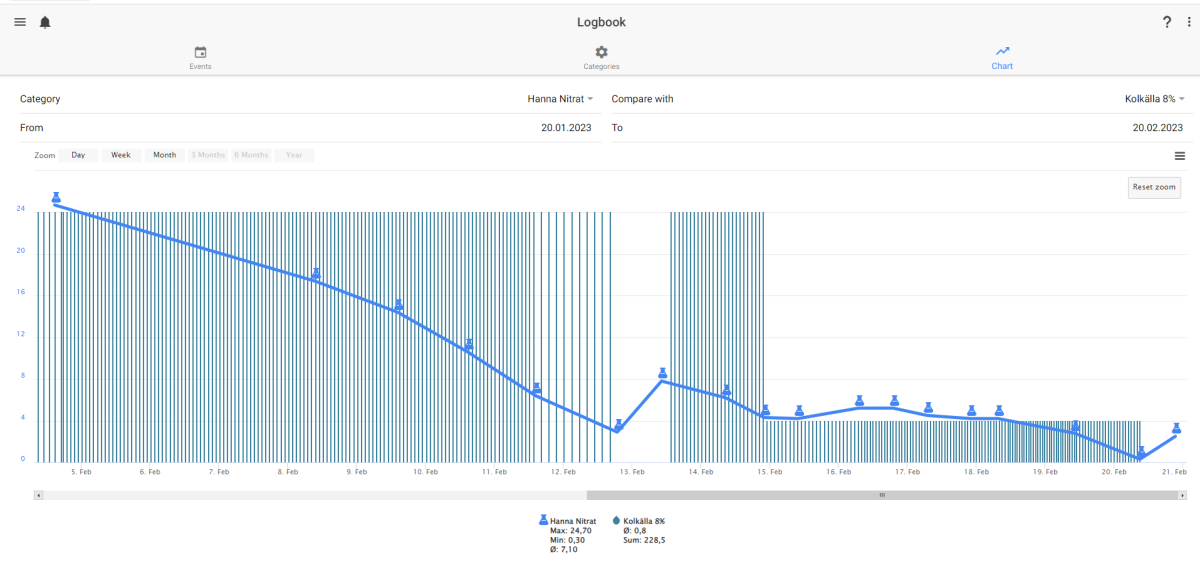Select the Week zoom range
Screen dimensions: 1200x574
pos(121,155)
